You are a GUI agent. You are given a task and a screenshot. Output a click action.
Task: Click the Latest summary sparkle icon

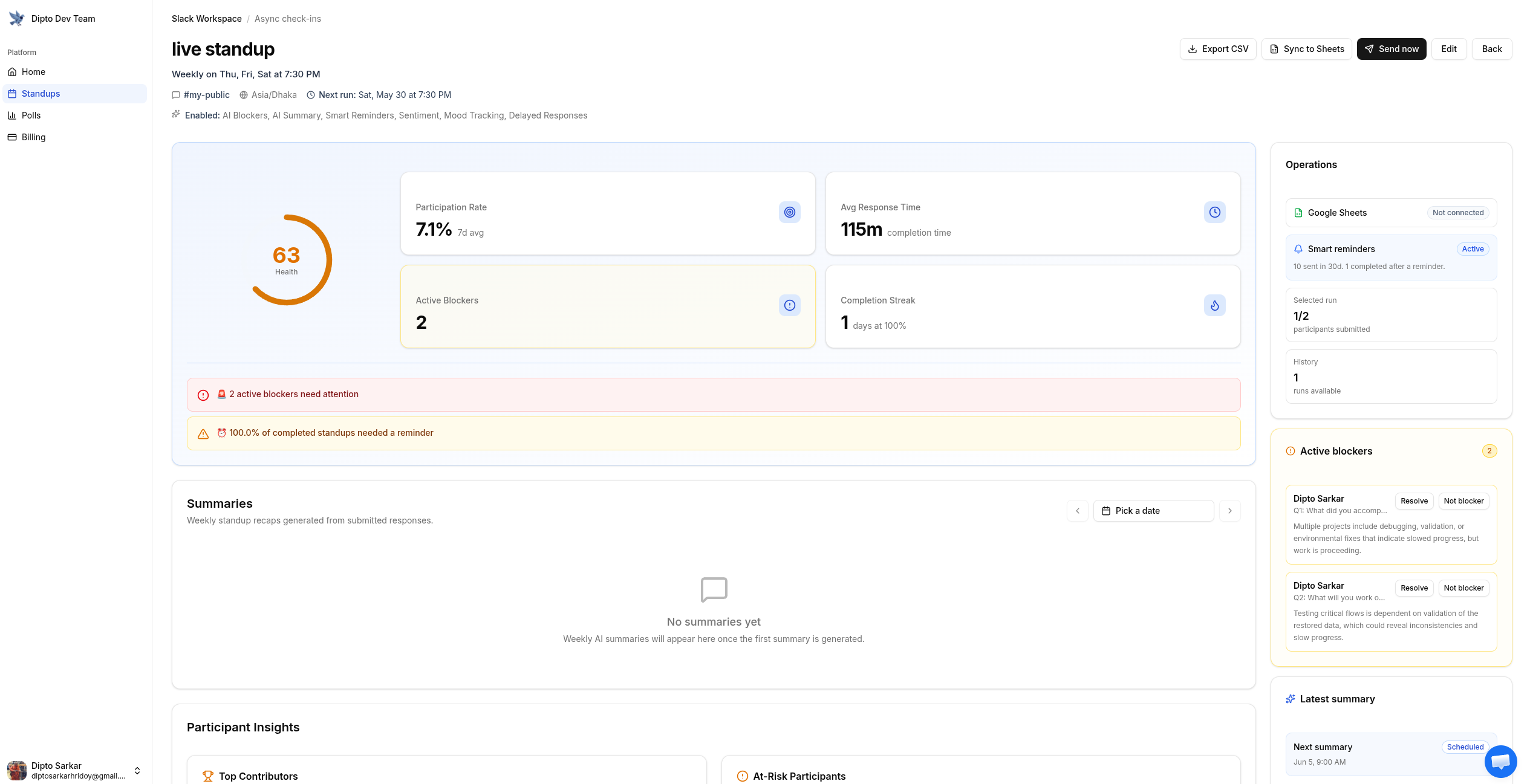pos(1291,699)
